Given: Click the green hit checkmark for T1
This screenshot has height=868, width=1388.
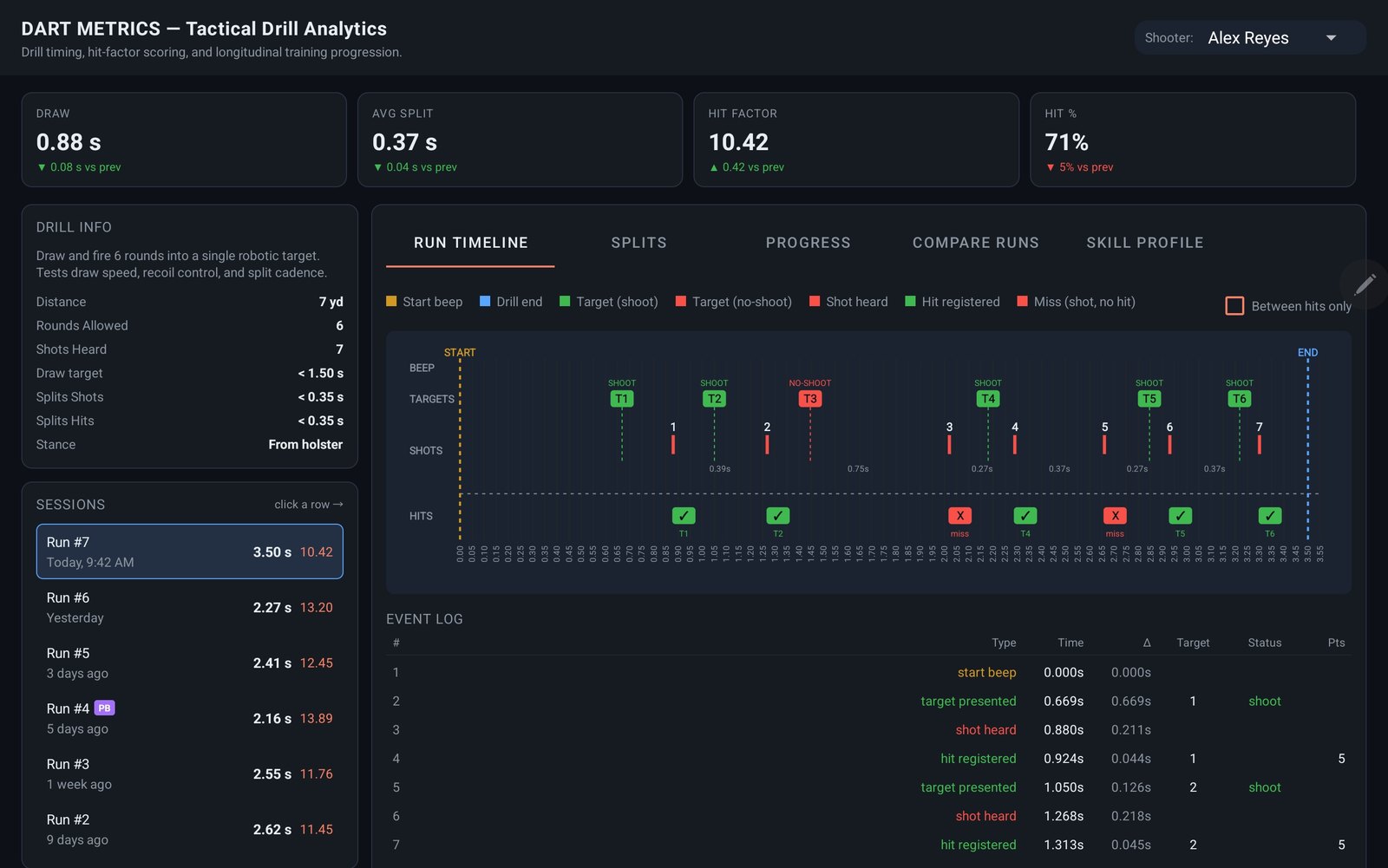Looking at the screenshot, I should [684, 515].
